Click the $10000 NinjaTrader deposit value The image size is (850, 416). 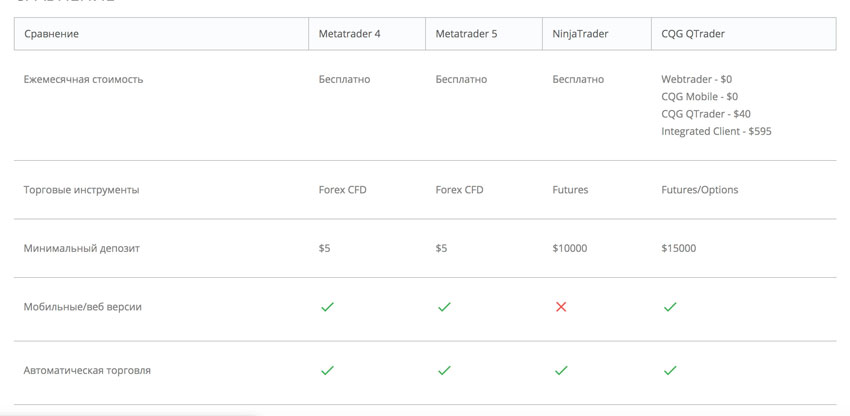coord(570,249)
